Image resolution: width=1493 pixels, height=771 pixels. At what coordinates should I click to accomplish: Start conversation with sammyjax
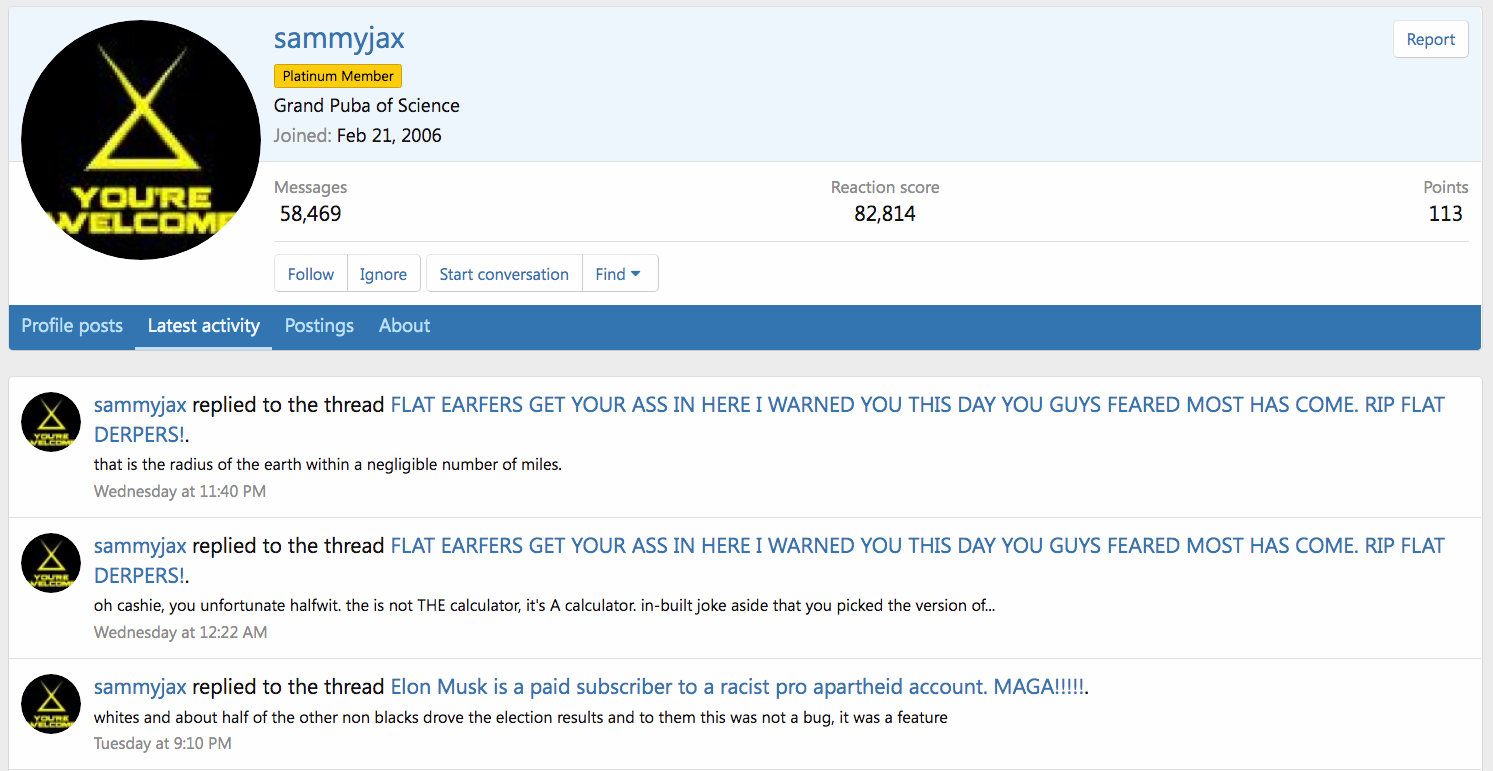coord(504,274)
